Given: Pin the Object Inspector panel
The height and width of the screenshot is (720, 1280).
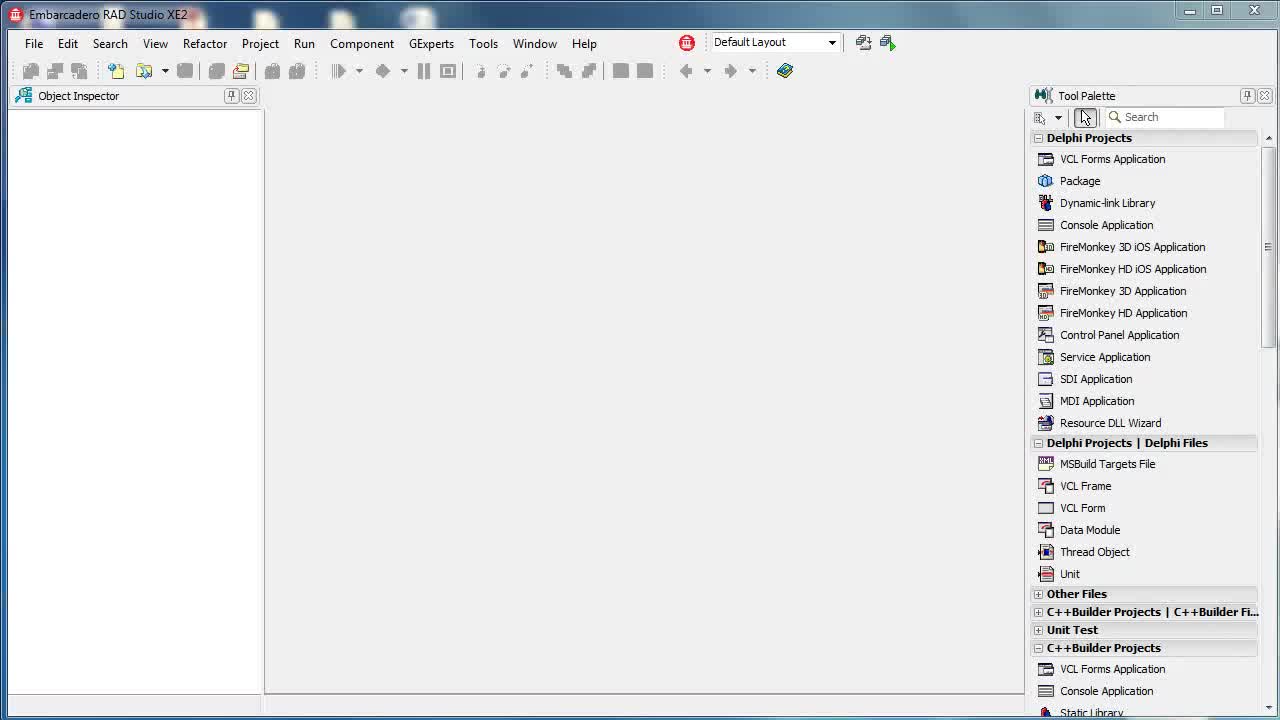Looking at the screenshot, I should click(232, 96).
